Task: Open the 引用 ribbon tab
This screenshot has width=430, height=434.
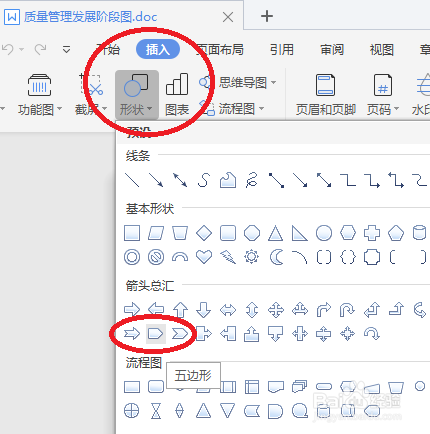Action: pyautogui.click(x=282, y=50)
